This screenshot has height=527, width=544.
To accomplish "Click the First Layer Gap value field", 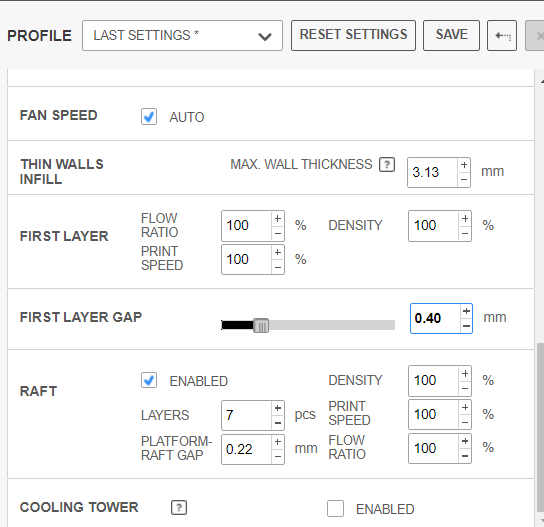I will (435, 318).
